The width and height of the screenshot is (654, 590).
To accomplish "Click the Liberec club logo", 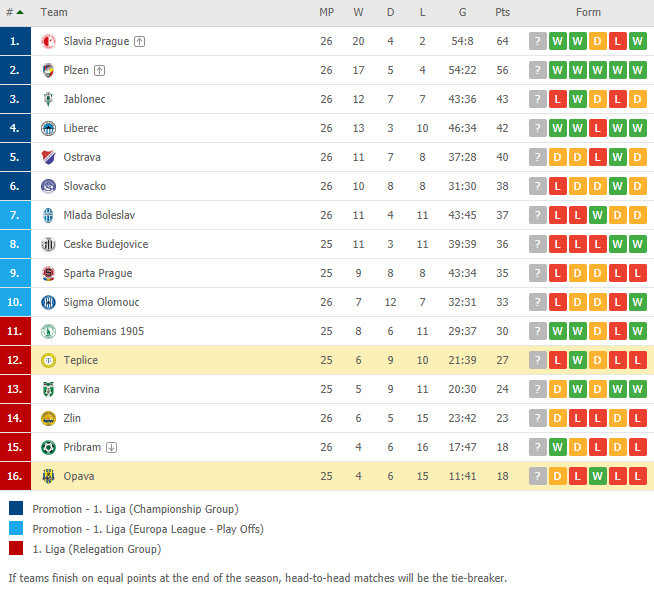I will (48, 128).
